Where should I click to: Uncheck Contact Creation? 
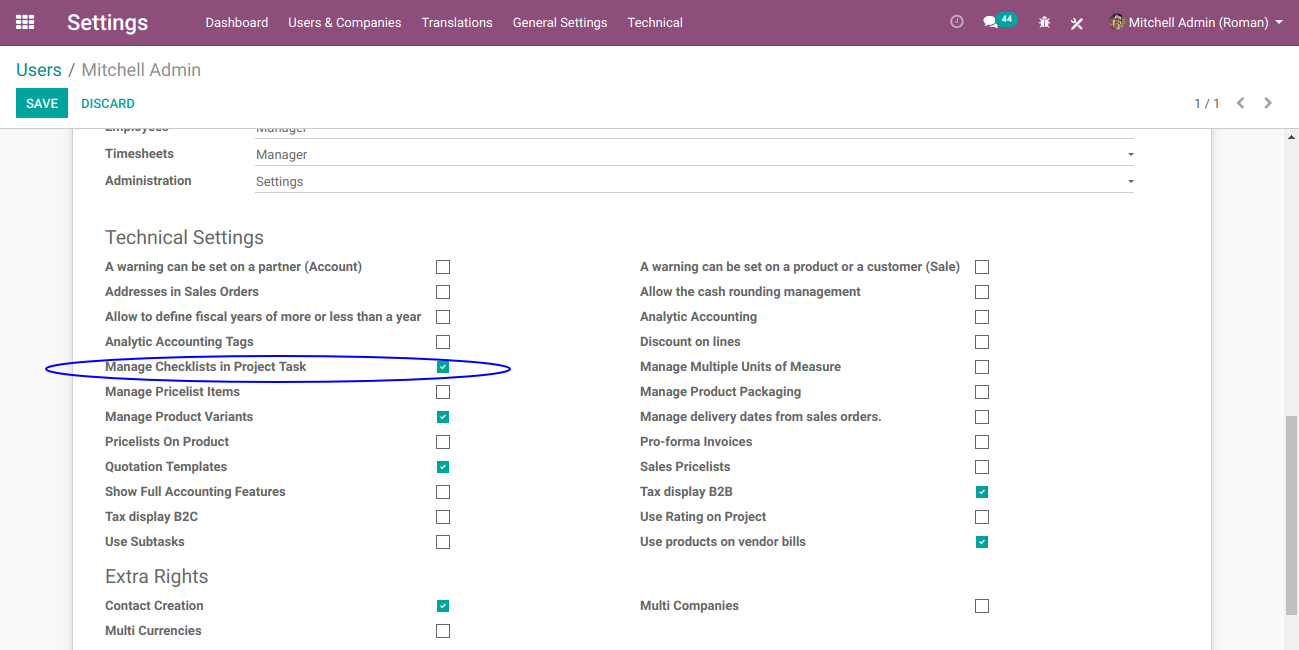tap(443, 606)
